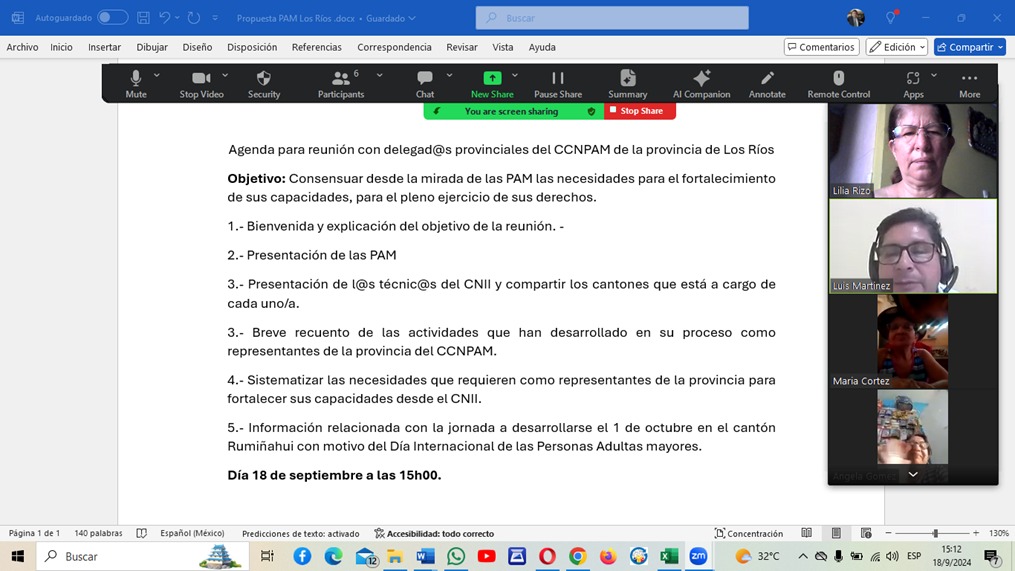Screen dimensions: 1015x571
Task: Open the Referencias tab
Action: (x=317, y=47)
